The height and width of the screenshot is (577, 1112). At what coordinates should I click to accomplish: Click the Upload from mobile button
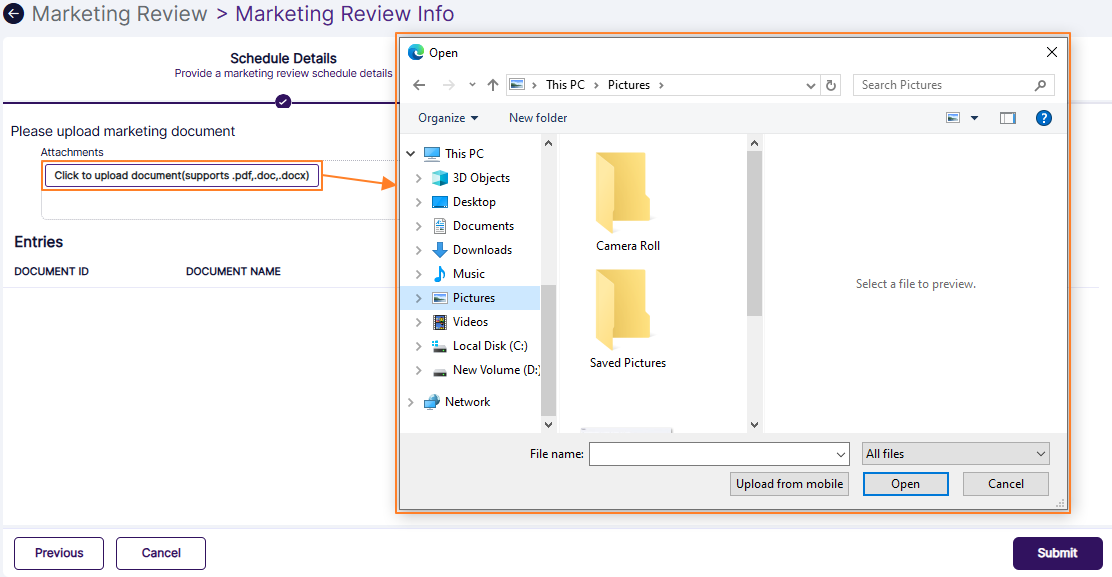(x=789, y=484)
